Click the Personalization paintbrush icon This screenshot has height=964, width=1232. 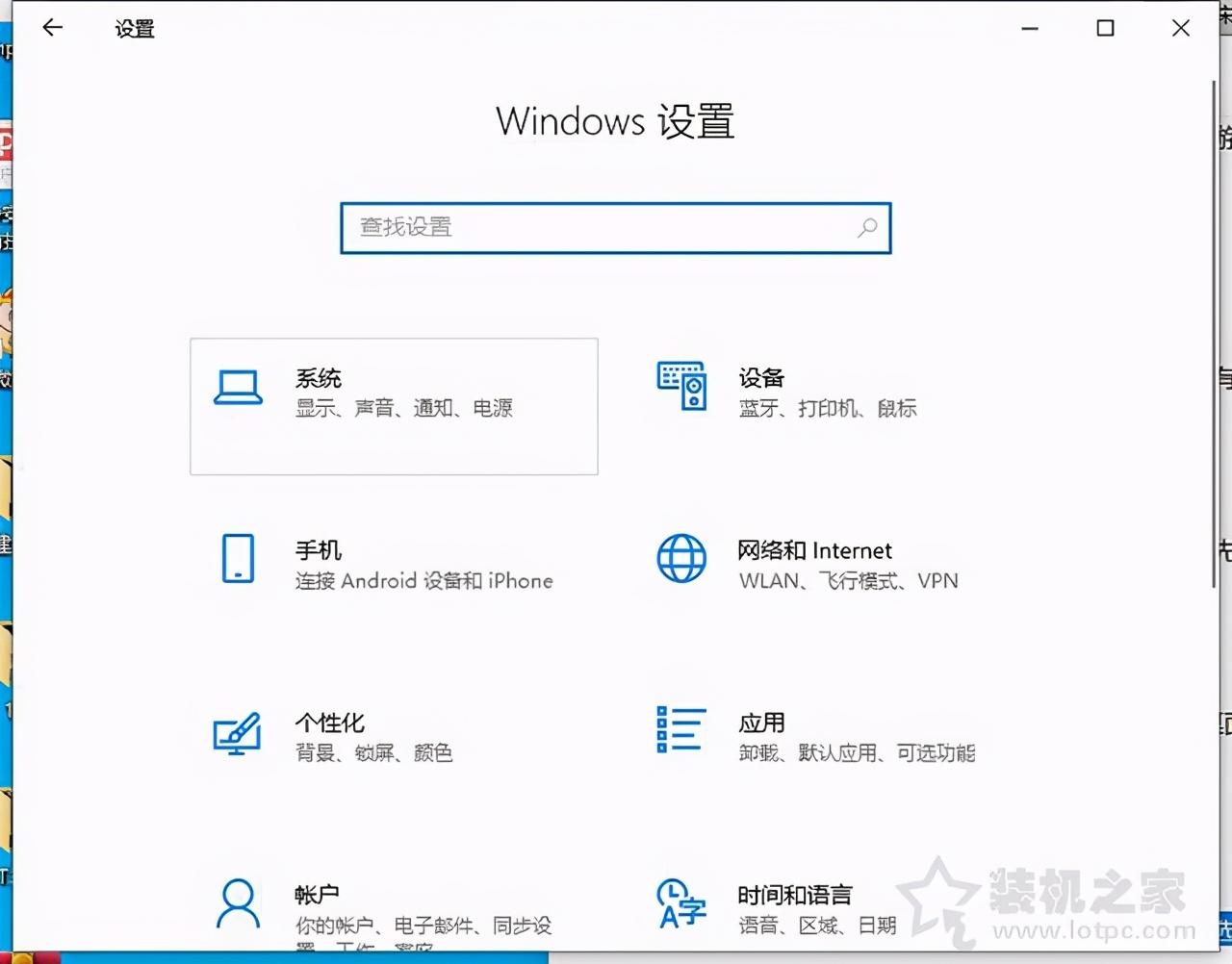point(237,733)
